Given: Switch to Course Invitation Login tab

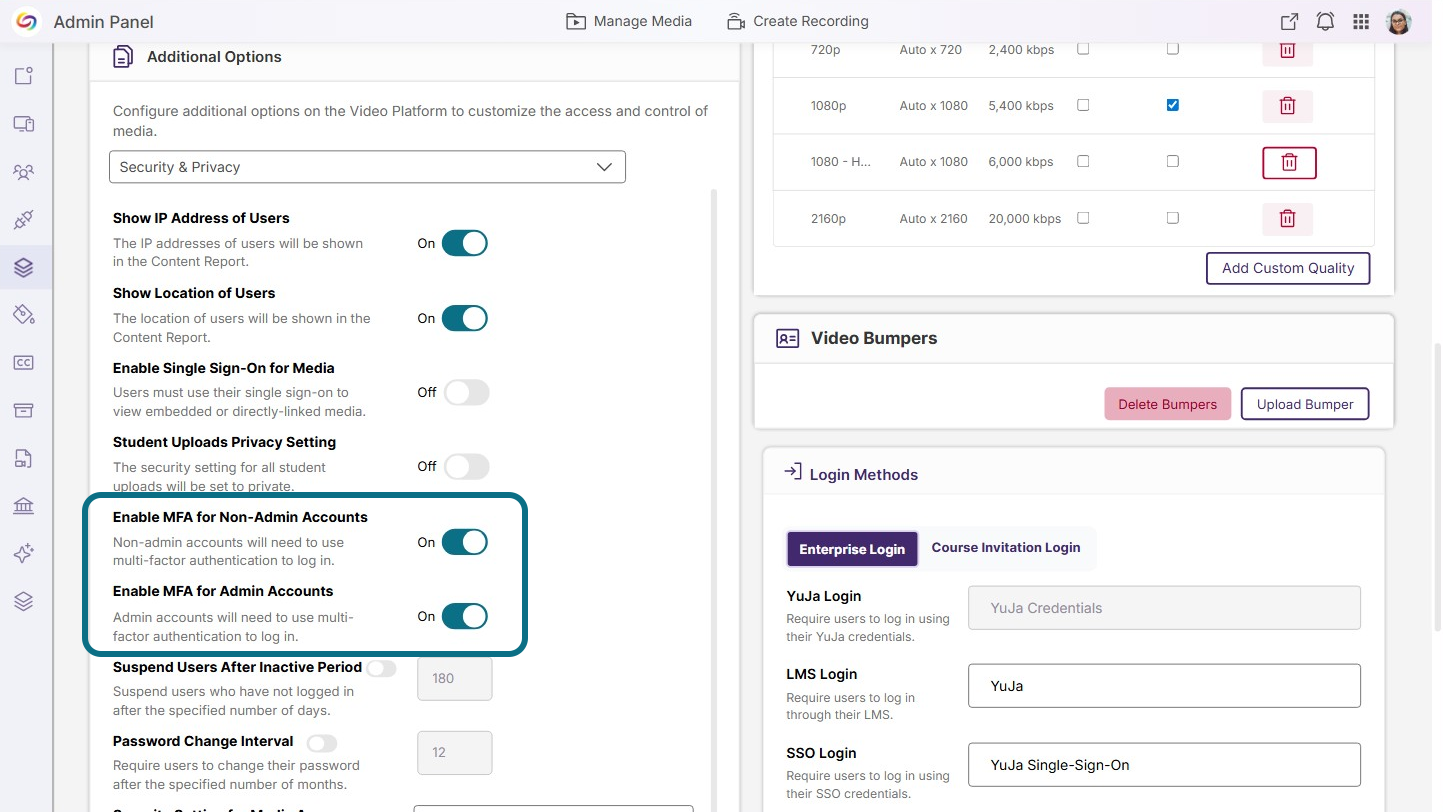Looking at the screenshot, I should click(x=1006, y=548).
